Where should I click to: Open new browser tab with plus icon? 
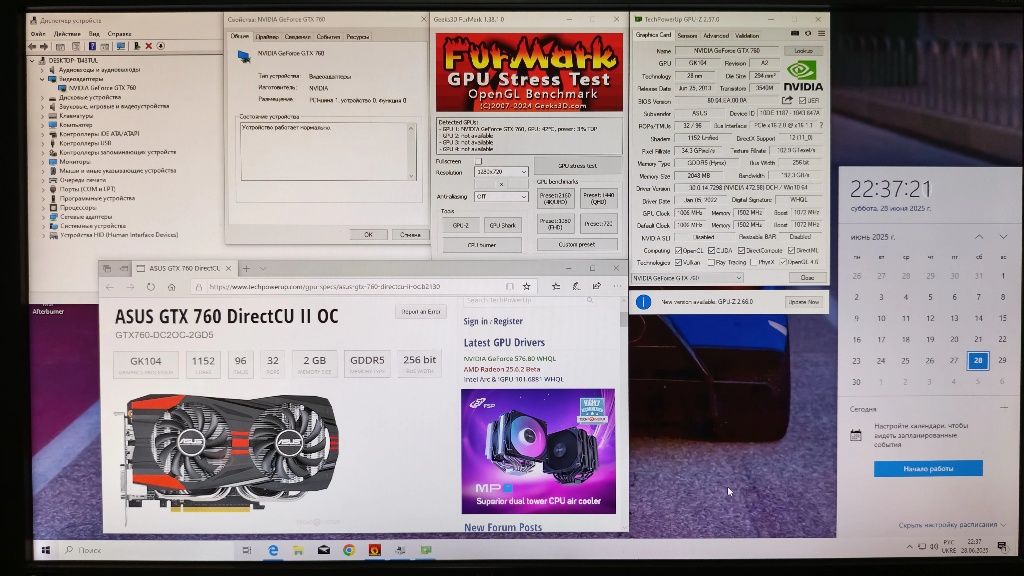click(246, 268)
